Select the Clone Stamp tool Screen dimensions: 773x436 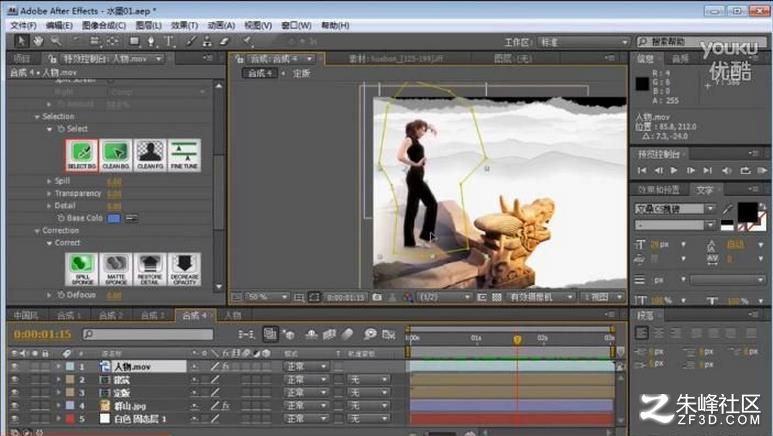pyautogui.click(x=208, y=41)
